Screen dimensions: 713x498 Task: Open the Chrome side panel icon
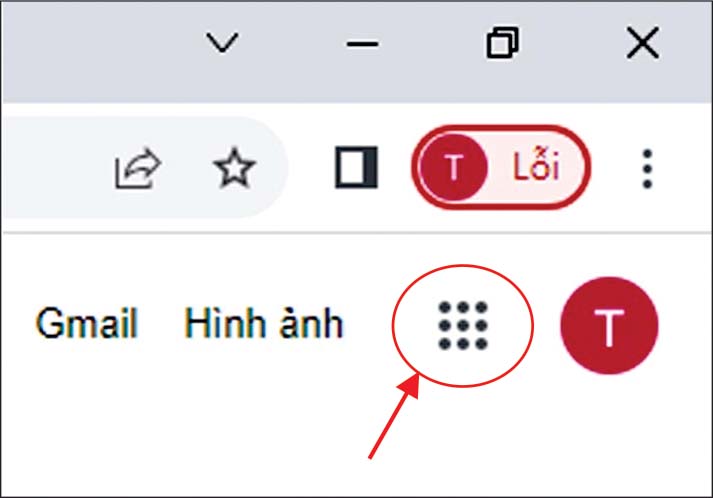[356, 167]
